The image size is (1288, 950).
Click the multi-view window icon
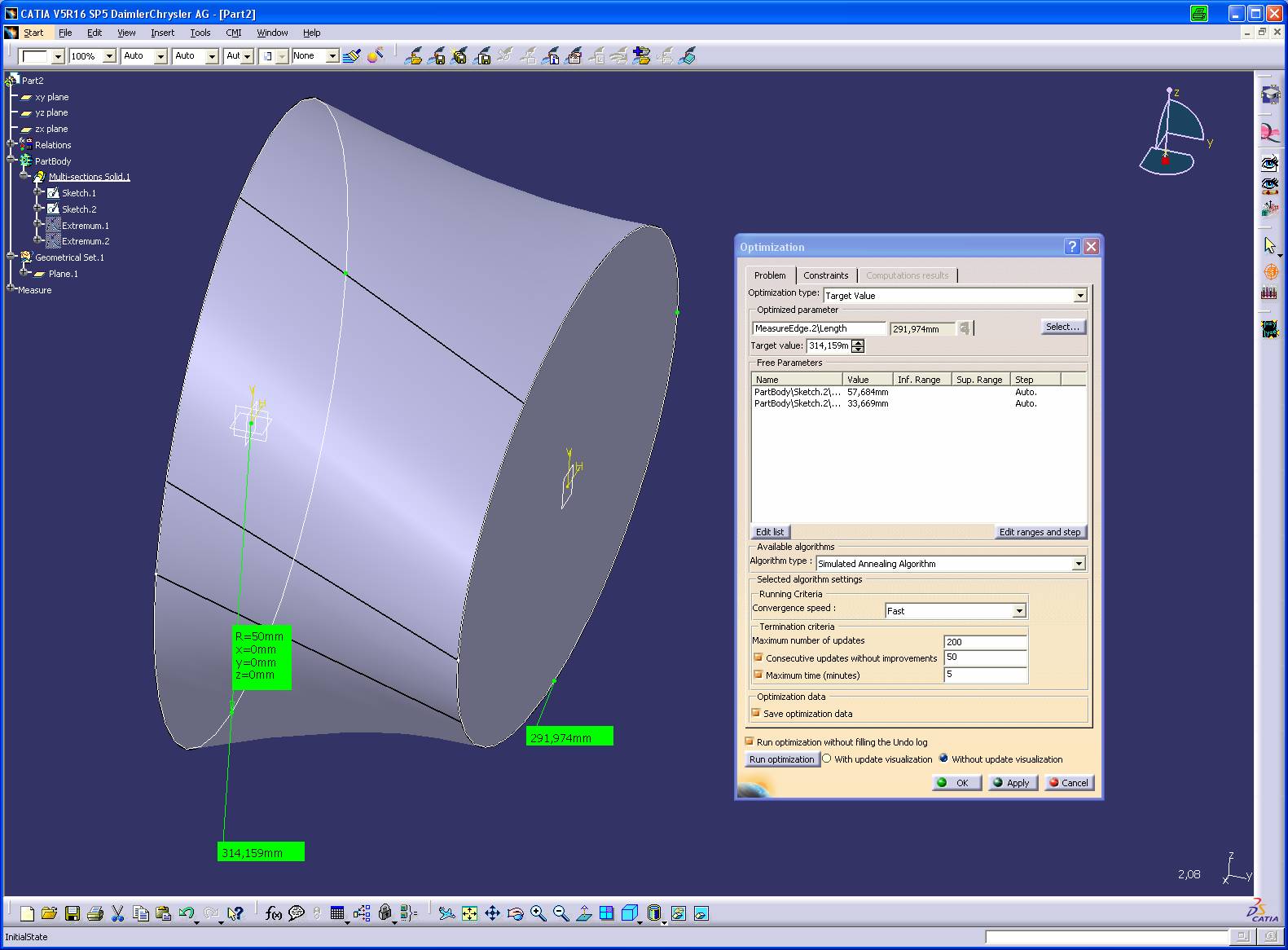tap(606, 913)
